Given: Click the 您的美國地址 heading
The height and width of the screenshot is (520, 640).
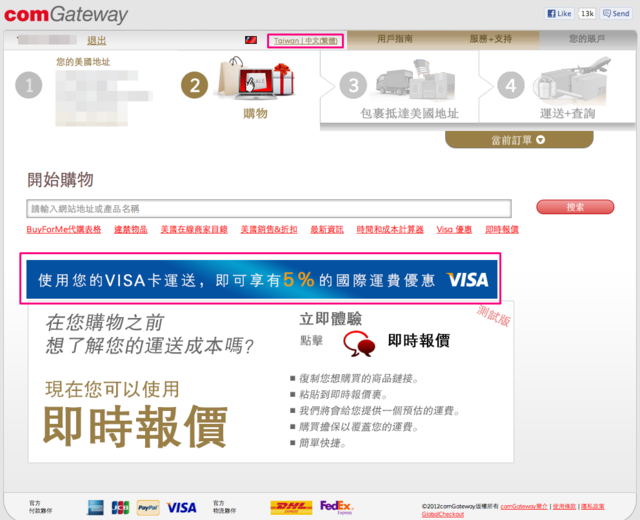Looking at the screenshot, I should tap(83, 62).
